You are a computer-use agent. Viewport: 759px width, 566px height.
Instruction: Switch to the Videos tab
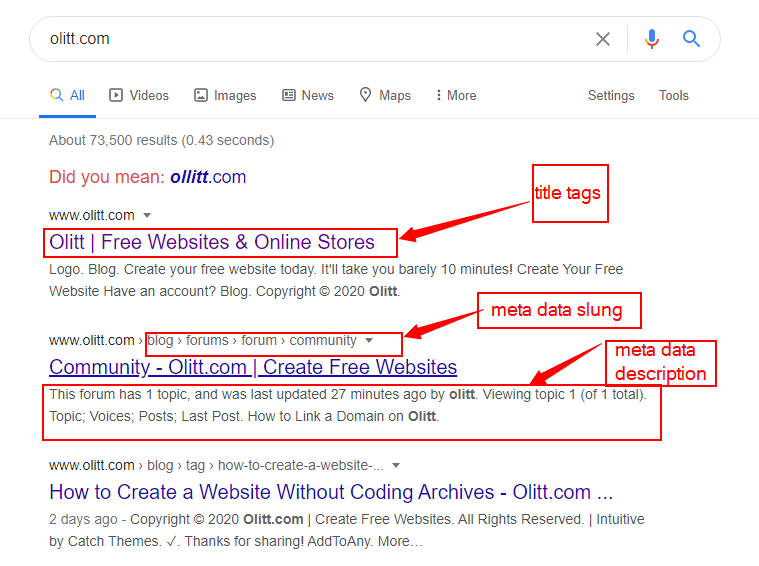139,96
